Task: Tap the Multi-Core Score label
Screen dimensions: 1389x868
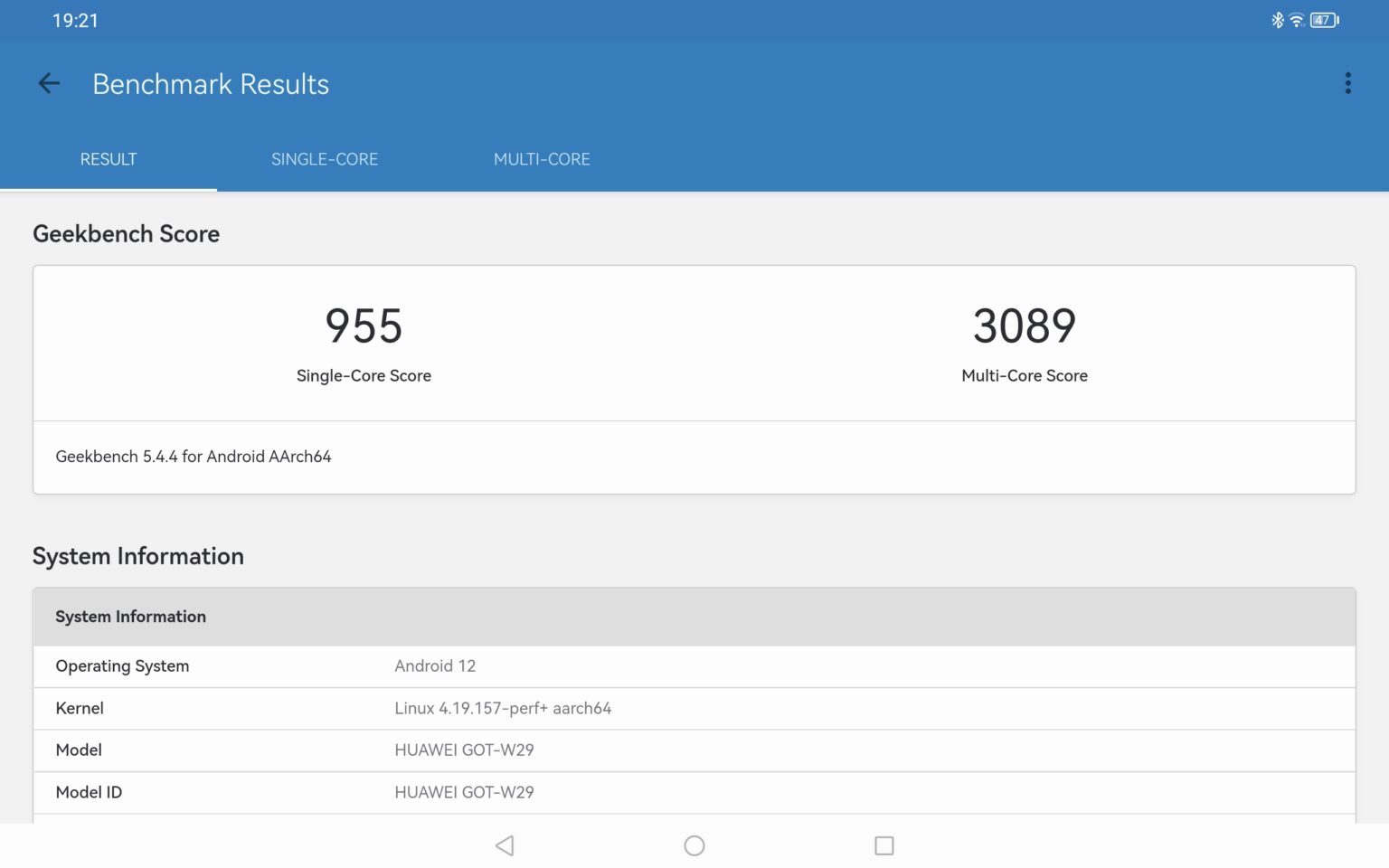Action: (1025, 375)
